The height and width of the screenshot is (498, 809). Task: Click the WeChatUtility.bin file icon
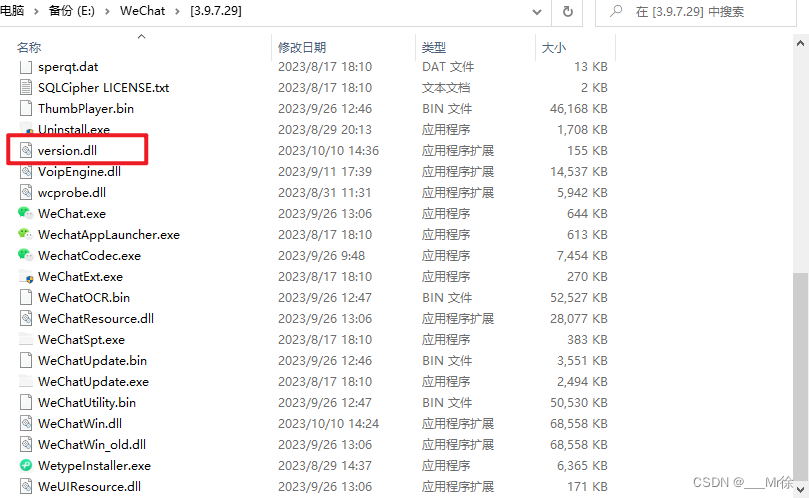click(26, 403)
